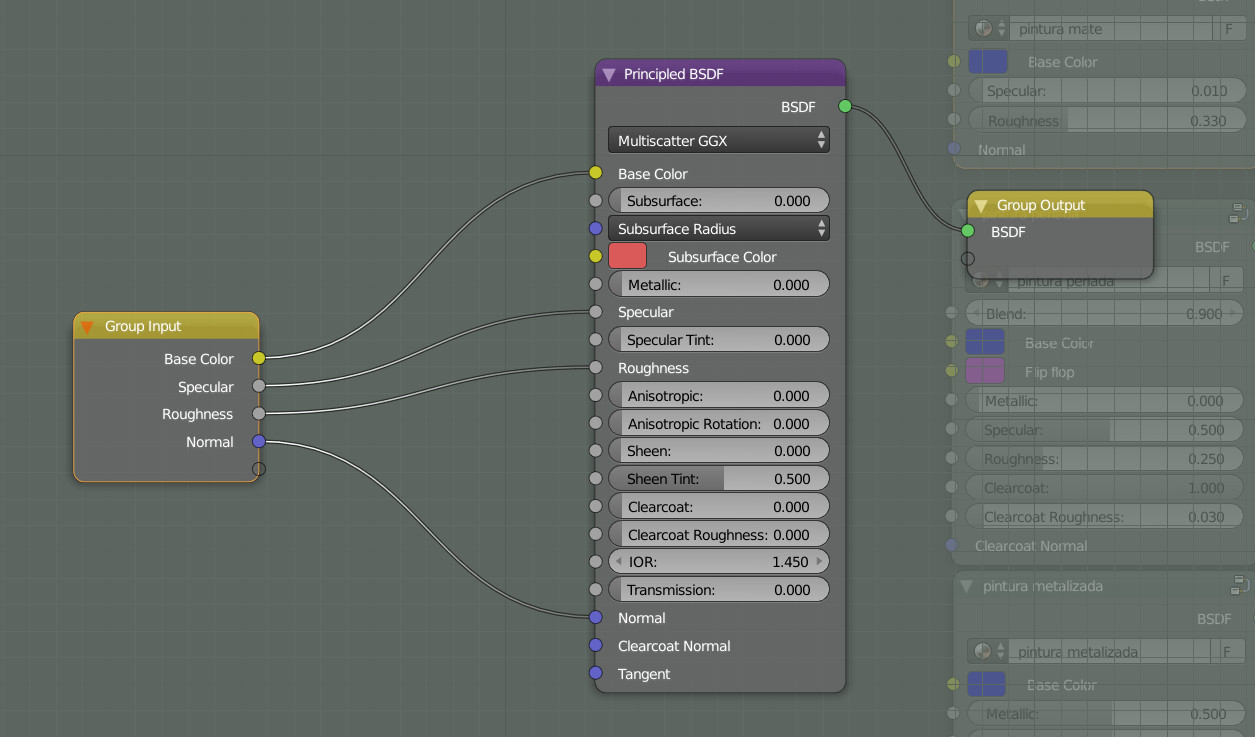Image resolution: width=1255 pixels, height=737 pixels.
Task: Toggle fake user F for pintura metalizada
Action: (1228, 652)
